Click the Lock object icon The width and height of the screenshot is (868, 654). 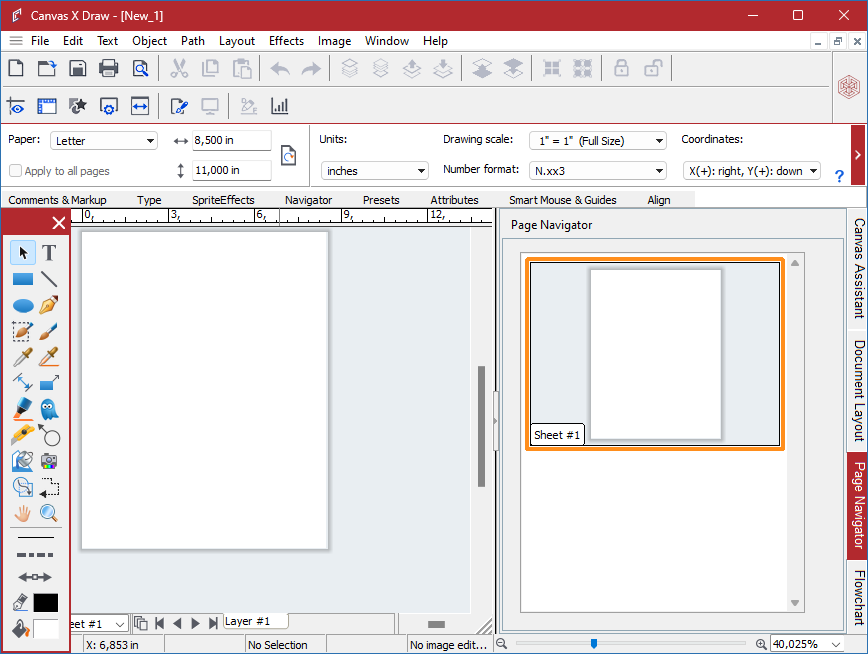point(621,69)
